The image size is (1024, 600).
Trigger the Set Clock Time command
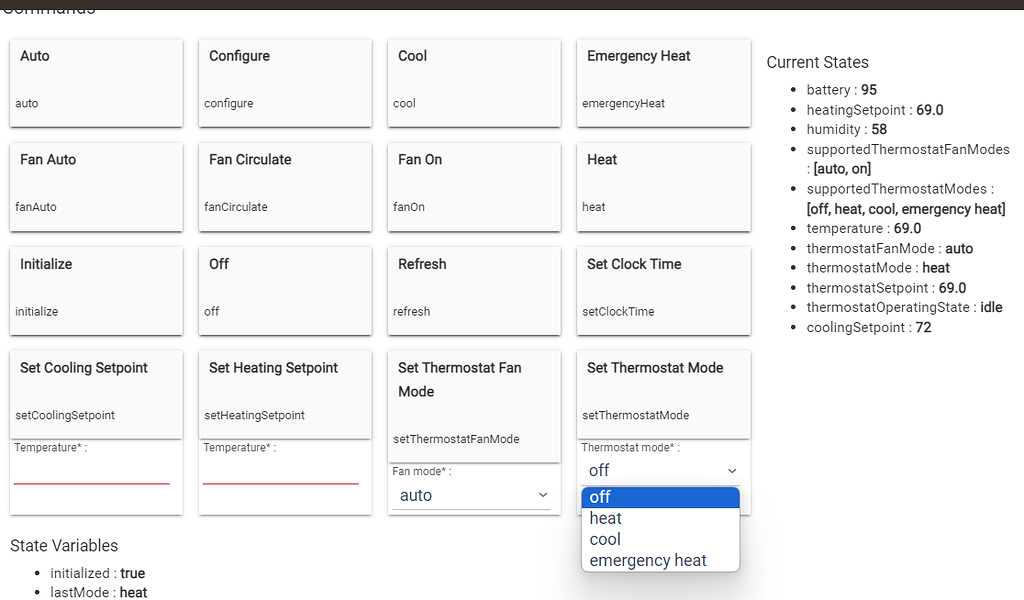pyautogui.click(x=662, y=291)
